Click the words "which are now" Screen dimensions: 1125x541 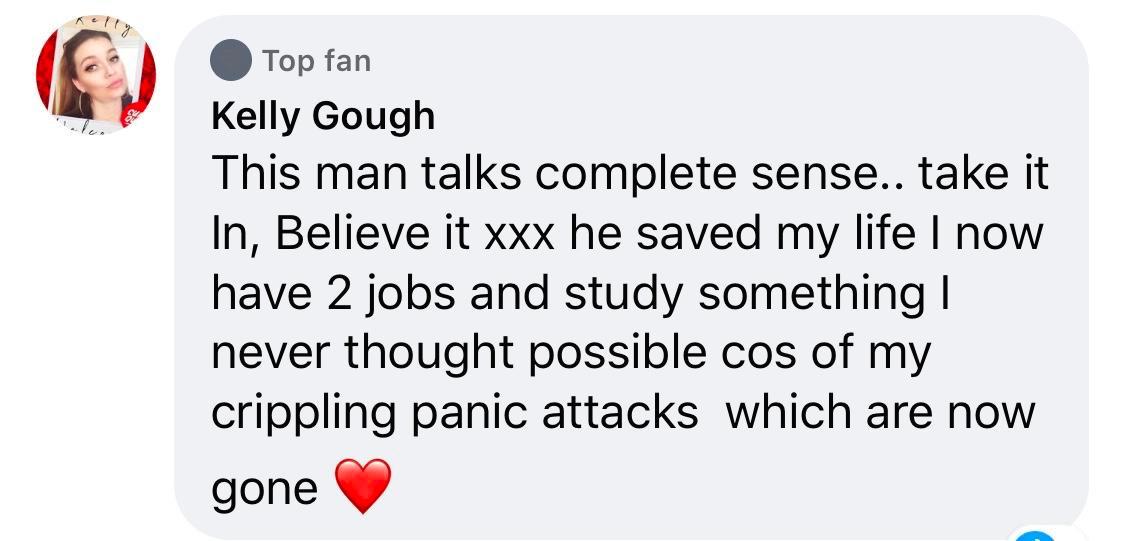[880, 414]
